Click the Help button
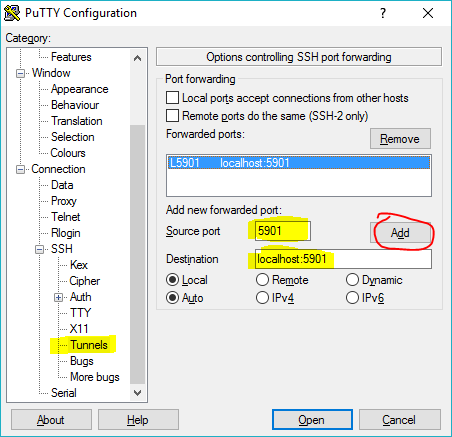The height and width of the screenshot is (437, 452). click(x=138, y=420)
